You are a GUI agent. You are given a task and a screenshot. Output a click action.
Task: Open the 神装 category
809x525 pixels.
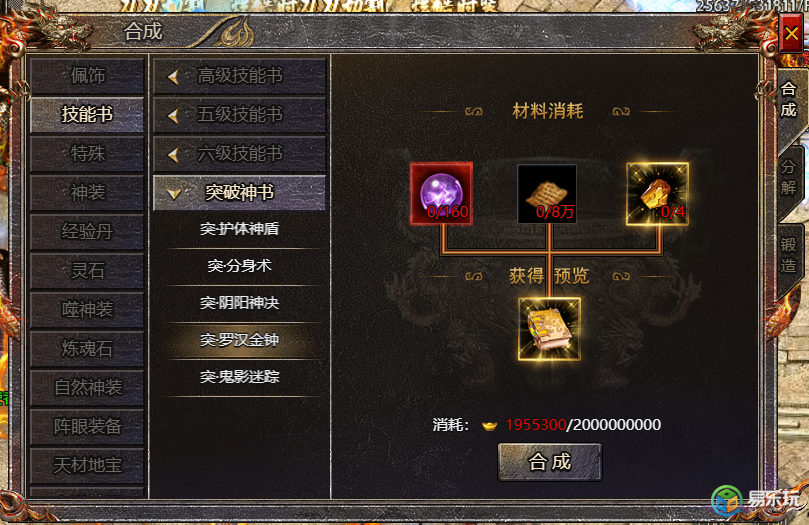point(87,193)
